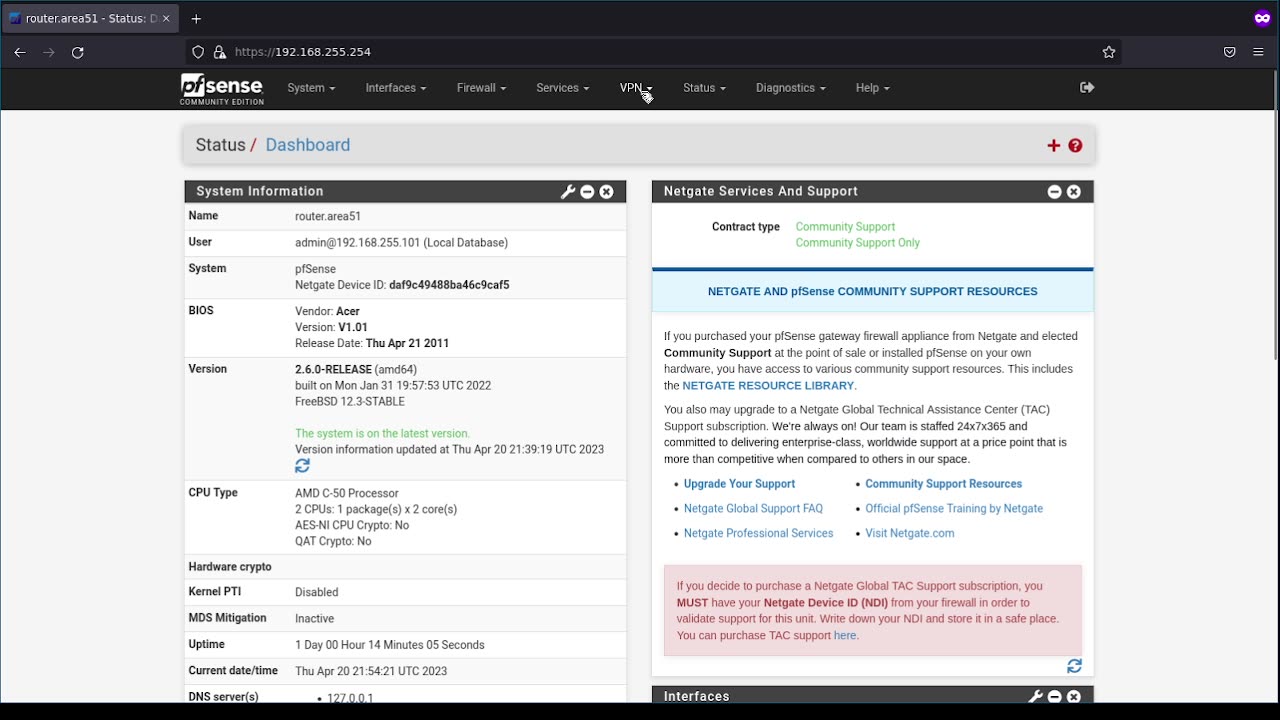Viewport: 1280px width, 720px height.
Task: Click the hostname router.area51 value
Action: [x=328, y=216]
